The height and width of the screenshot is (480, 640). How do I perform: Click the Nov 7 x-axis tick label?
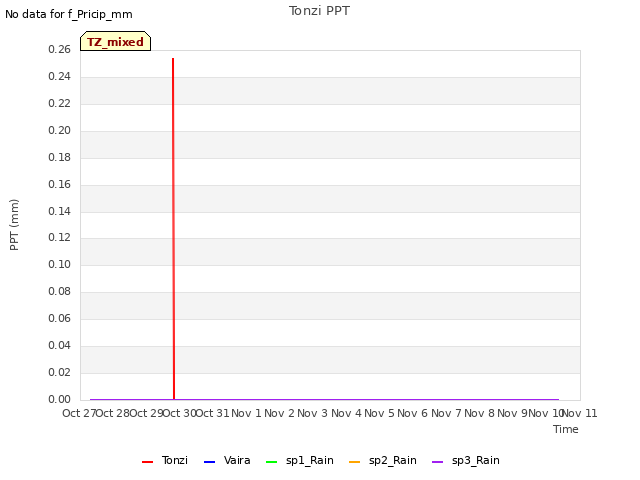[x=446, y=413]
